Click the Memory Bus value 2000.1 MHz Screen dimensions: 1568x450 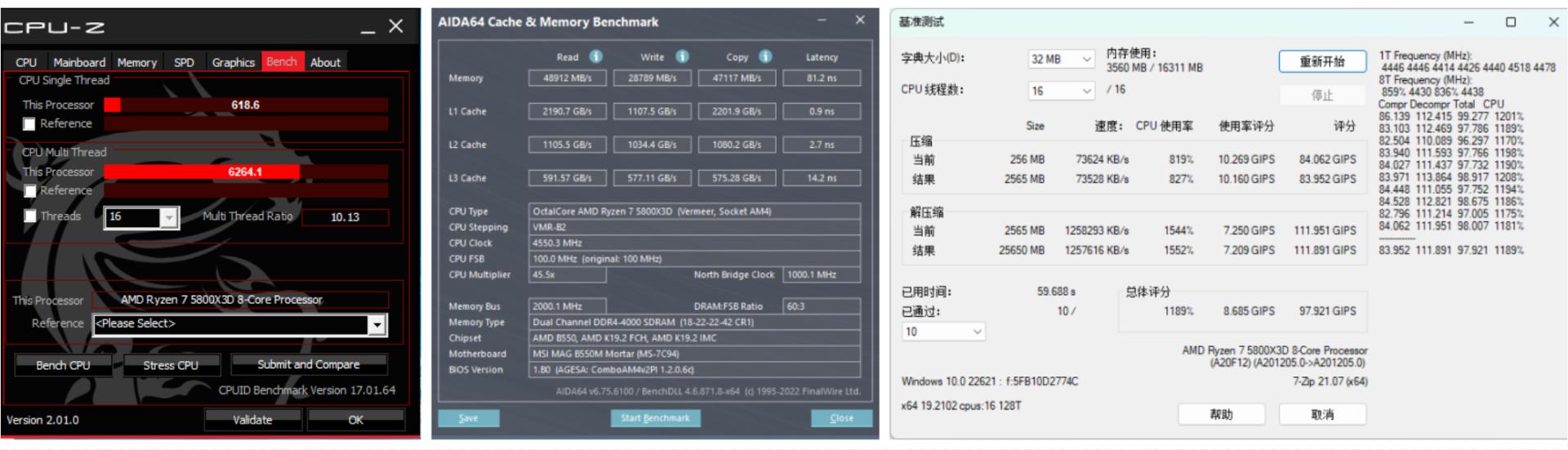click(x=568, y=306)
